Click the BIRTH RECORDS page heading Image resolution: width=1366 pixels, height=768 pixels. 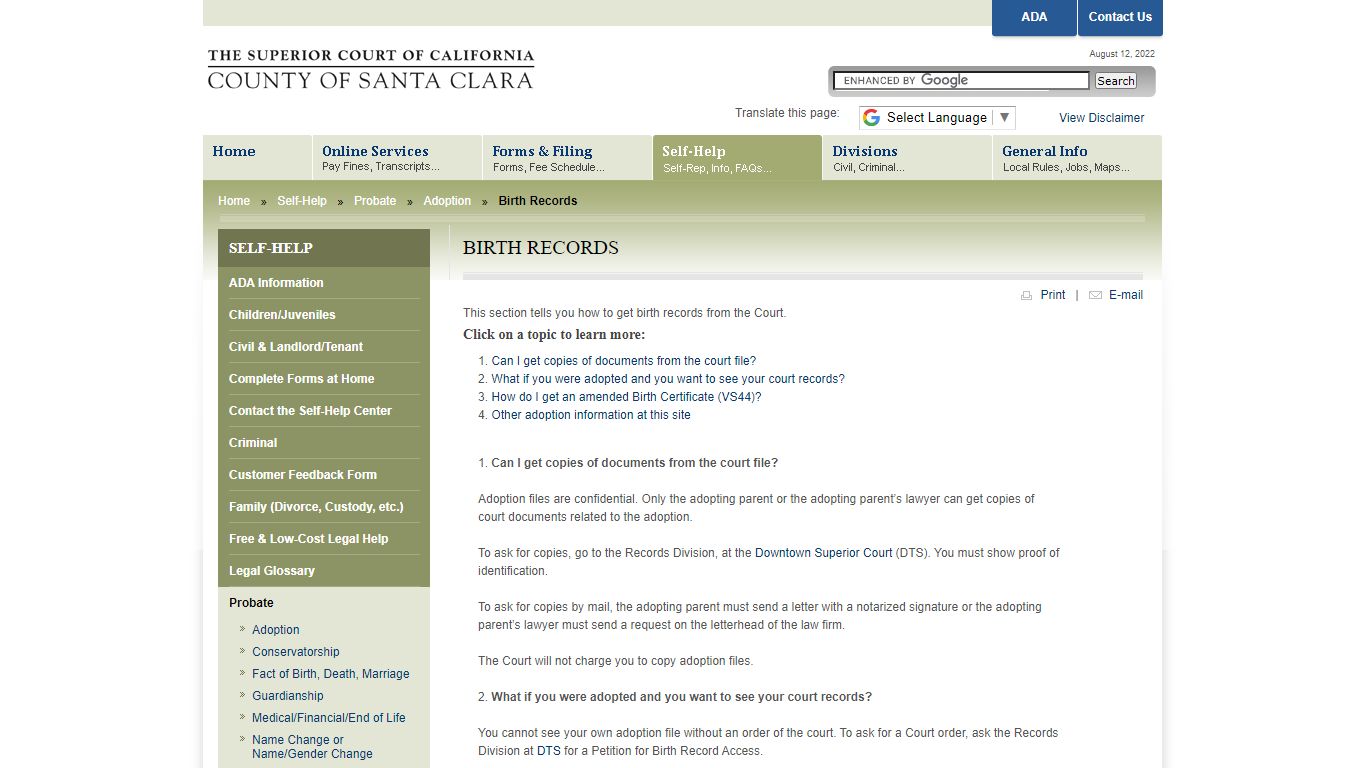tap(541, 248)
